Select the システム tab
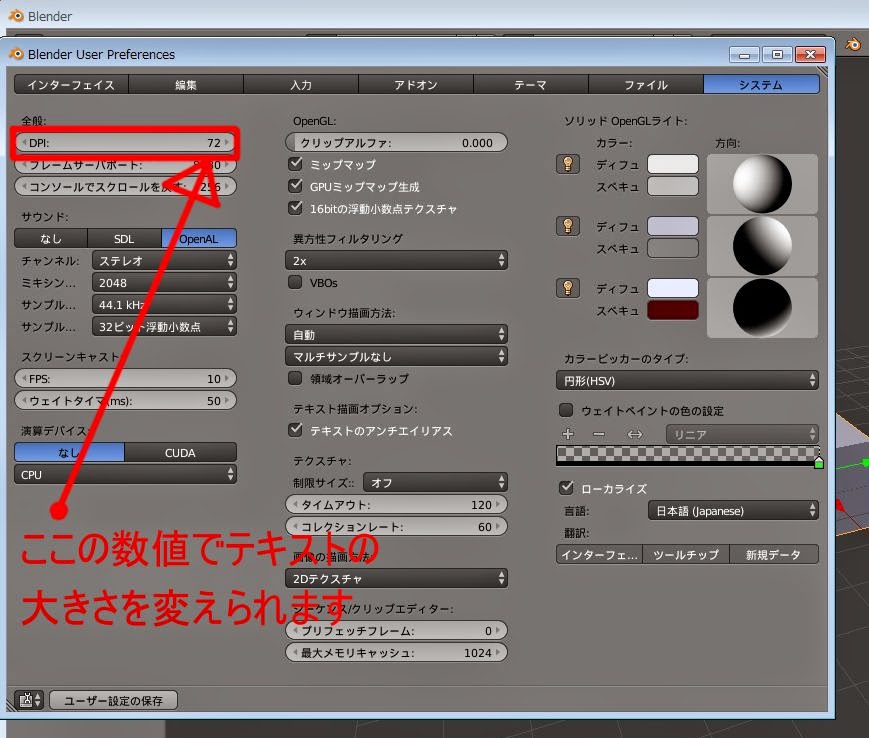Screen dimensions: 869x738 click(x=761, y=85)
